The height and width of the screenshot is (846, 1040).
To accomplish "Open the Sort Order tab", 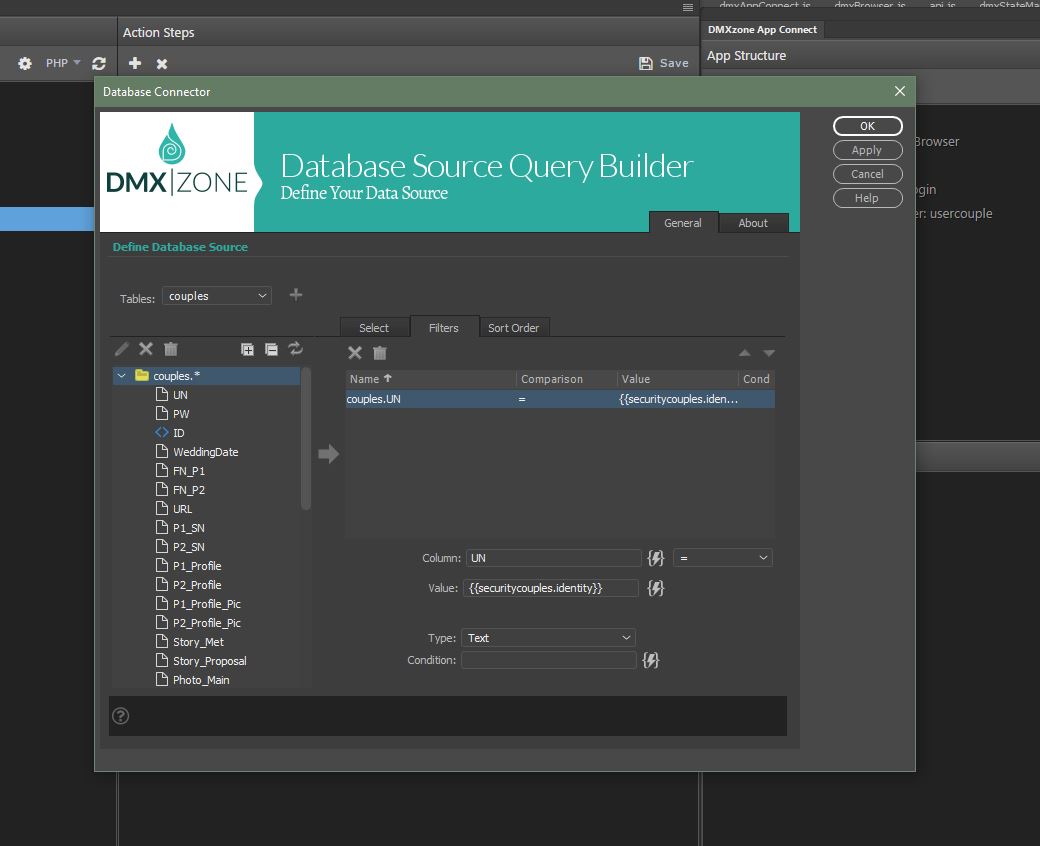I will (513, 328).
